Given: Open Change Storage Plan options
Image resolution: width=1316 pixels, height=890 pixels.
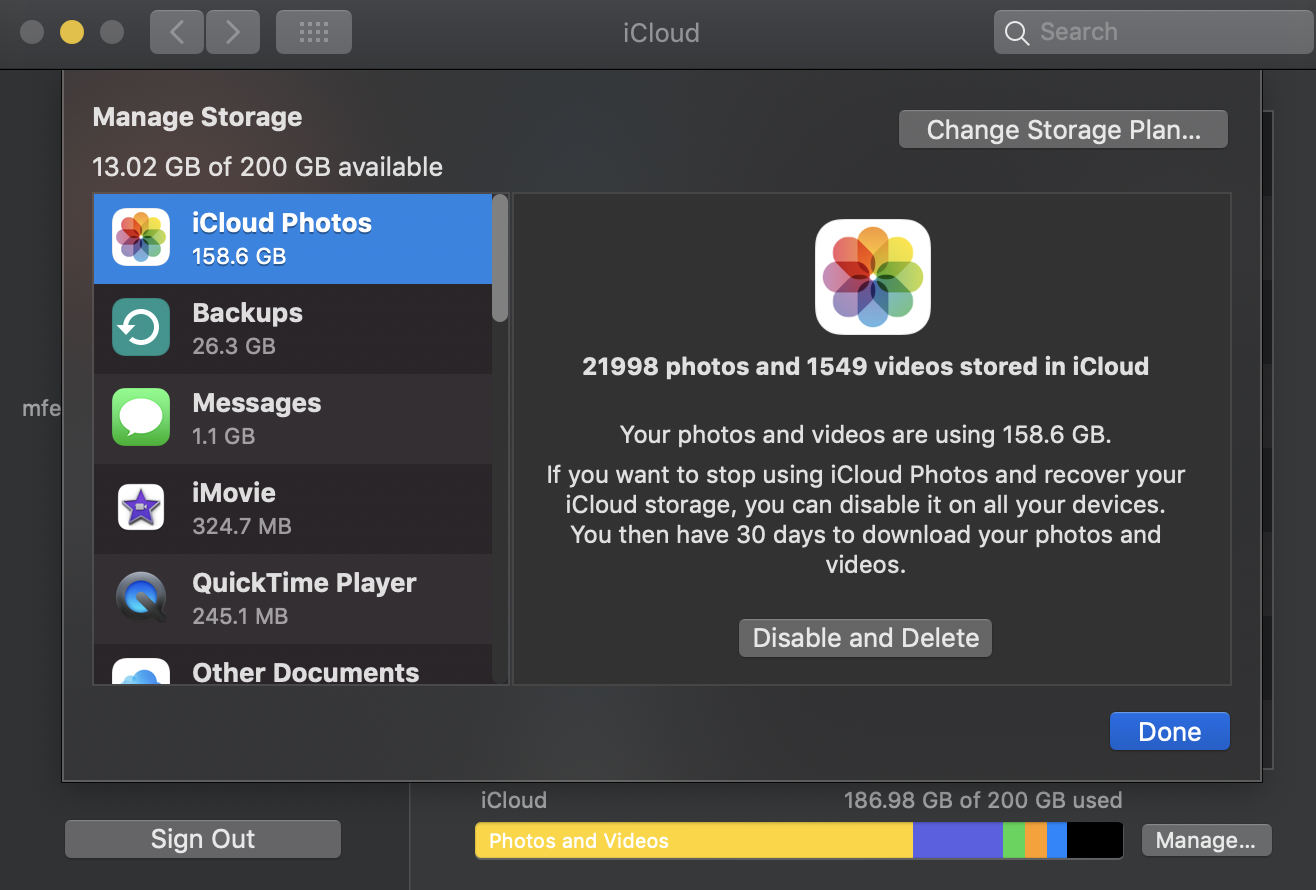Looking at the screenshot, I should point(1063,130).
